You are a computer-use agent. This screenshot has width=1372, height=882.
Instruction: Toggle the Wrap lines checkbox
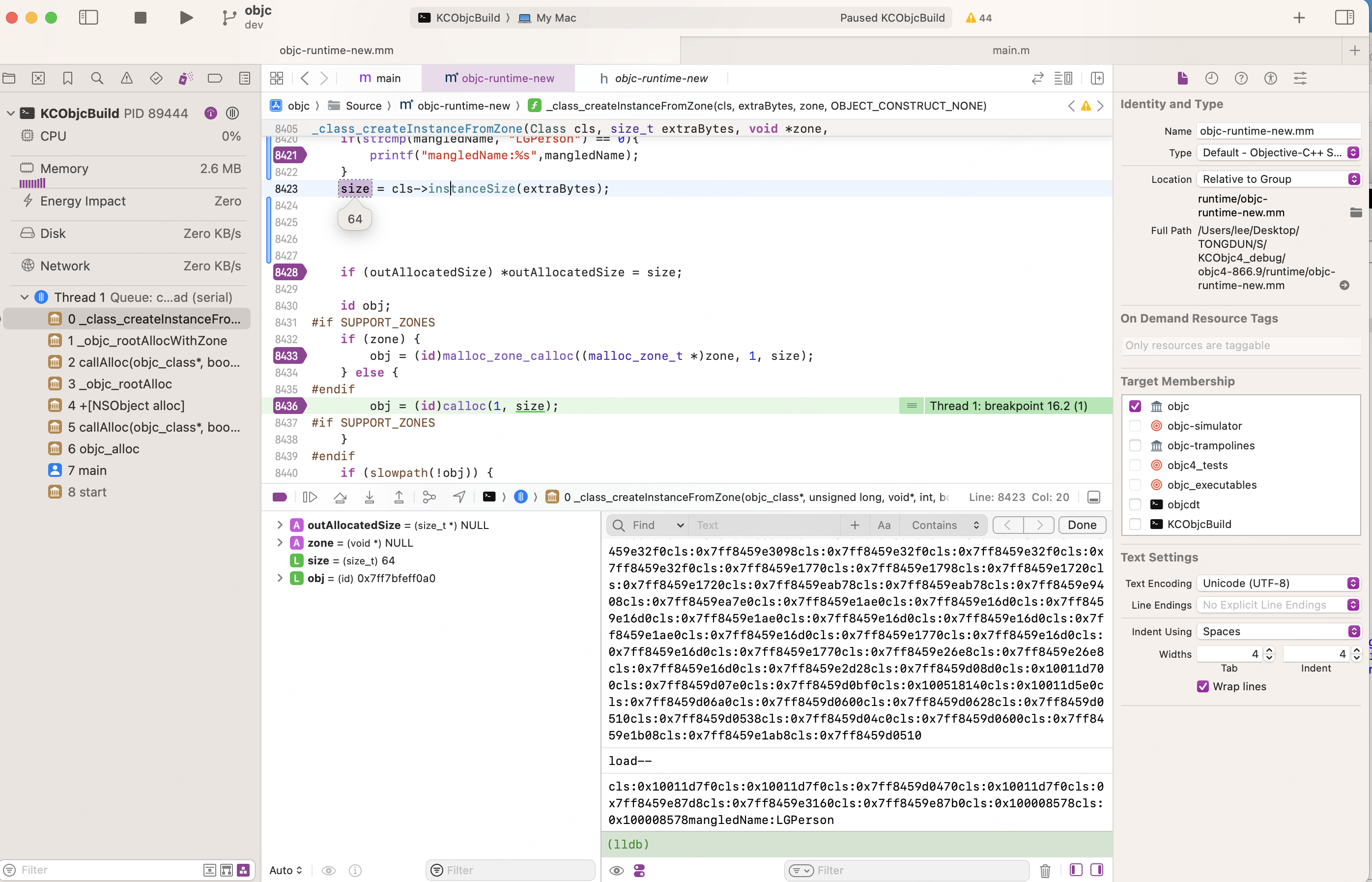pos(1202,686)
